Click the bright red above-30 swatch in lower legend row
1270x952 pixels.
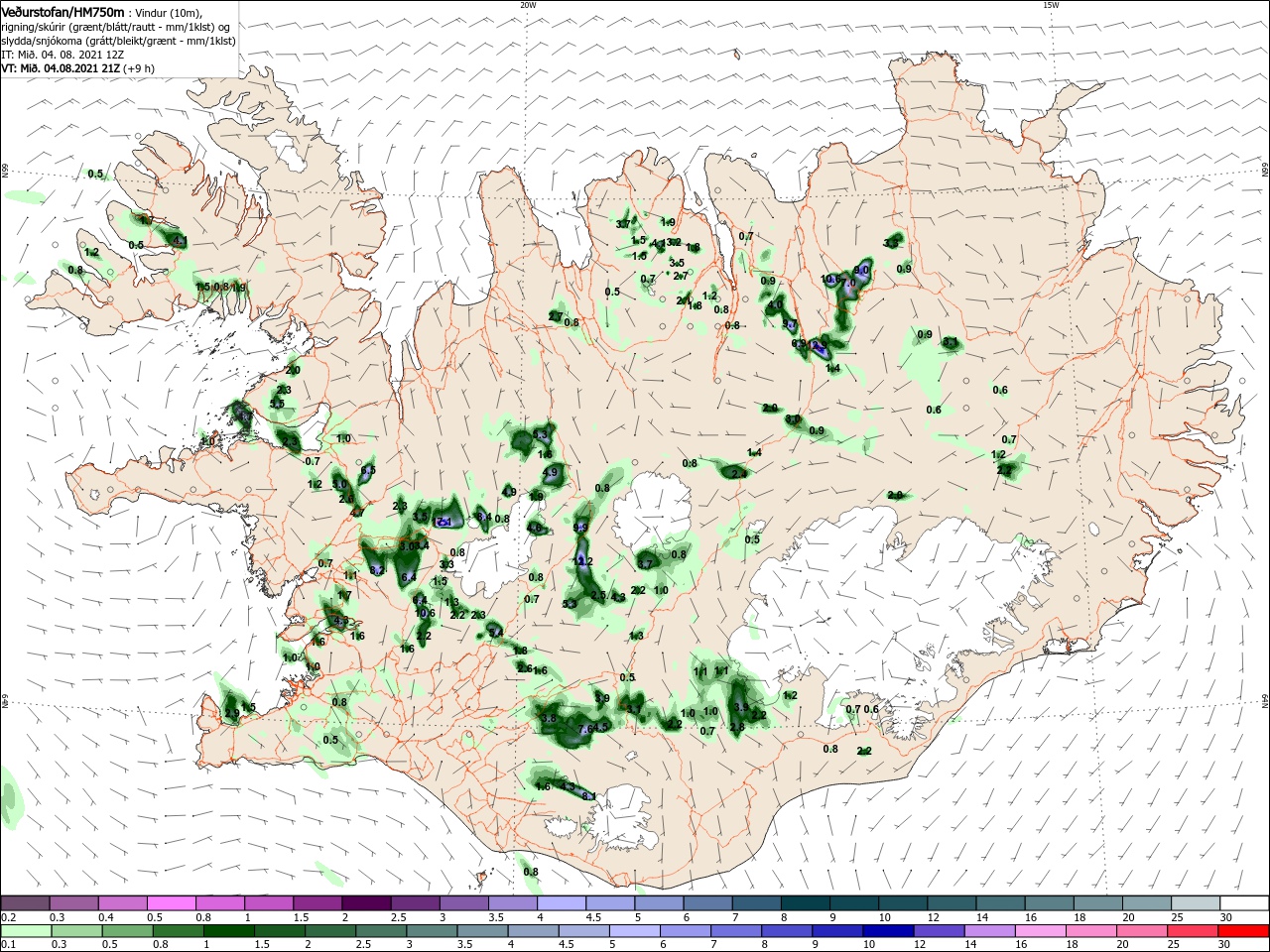1241,931
